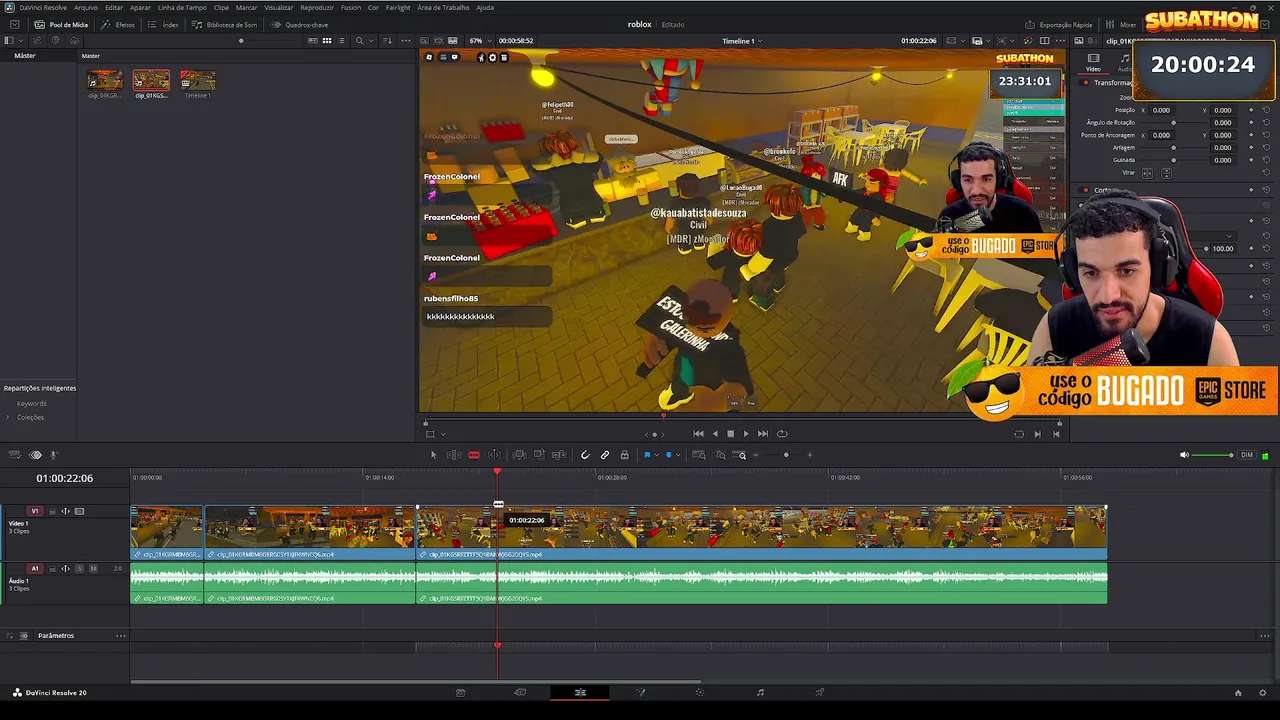Open the Área de Trabalho menu
This screenshot has height=720, width=1280.
click(443, 7)
